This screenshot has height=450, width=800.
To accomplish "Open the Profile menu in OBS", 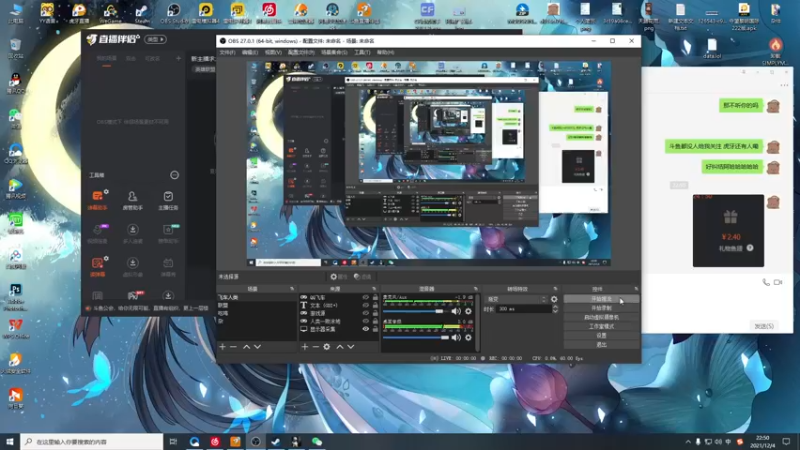I will 301,53.
